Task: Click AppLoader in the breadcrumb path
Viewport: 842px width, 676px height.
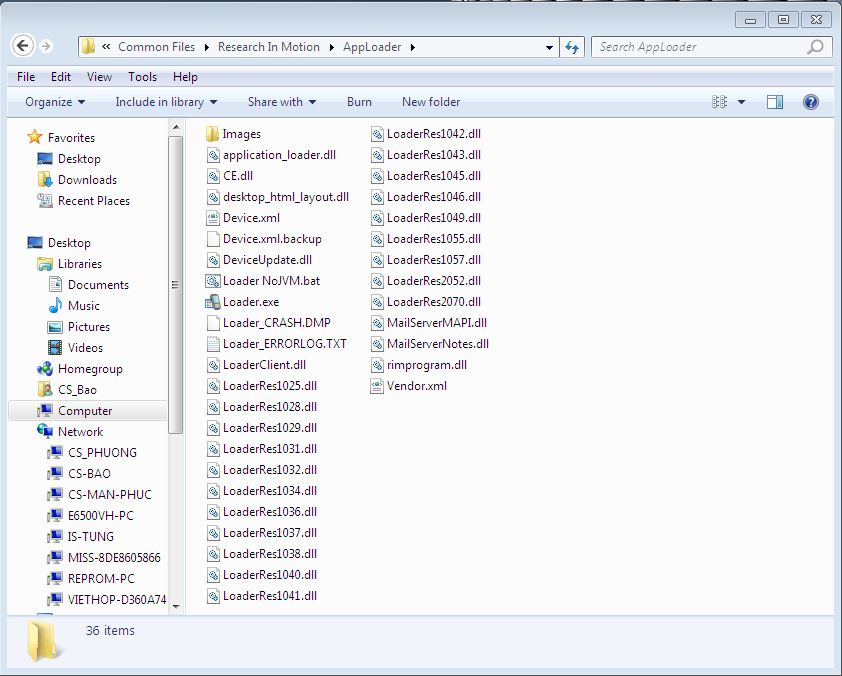Action: click(372, 47)
